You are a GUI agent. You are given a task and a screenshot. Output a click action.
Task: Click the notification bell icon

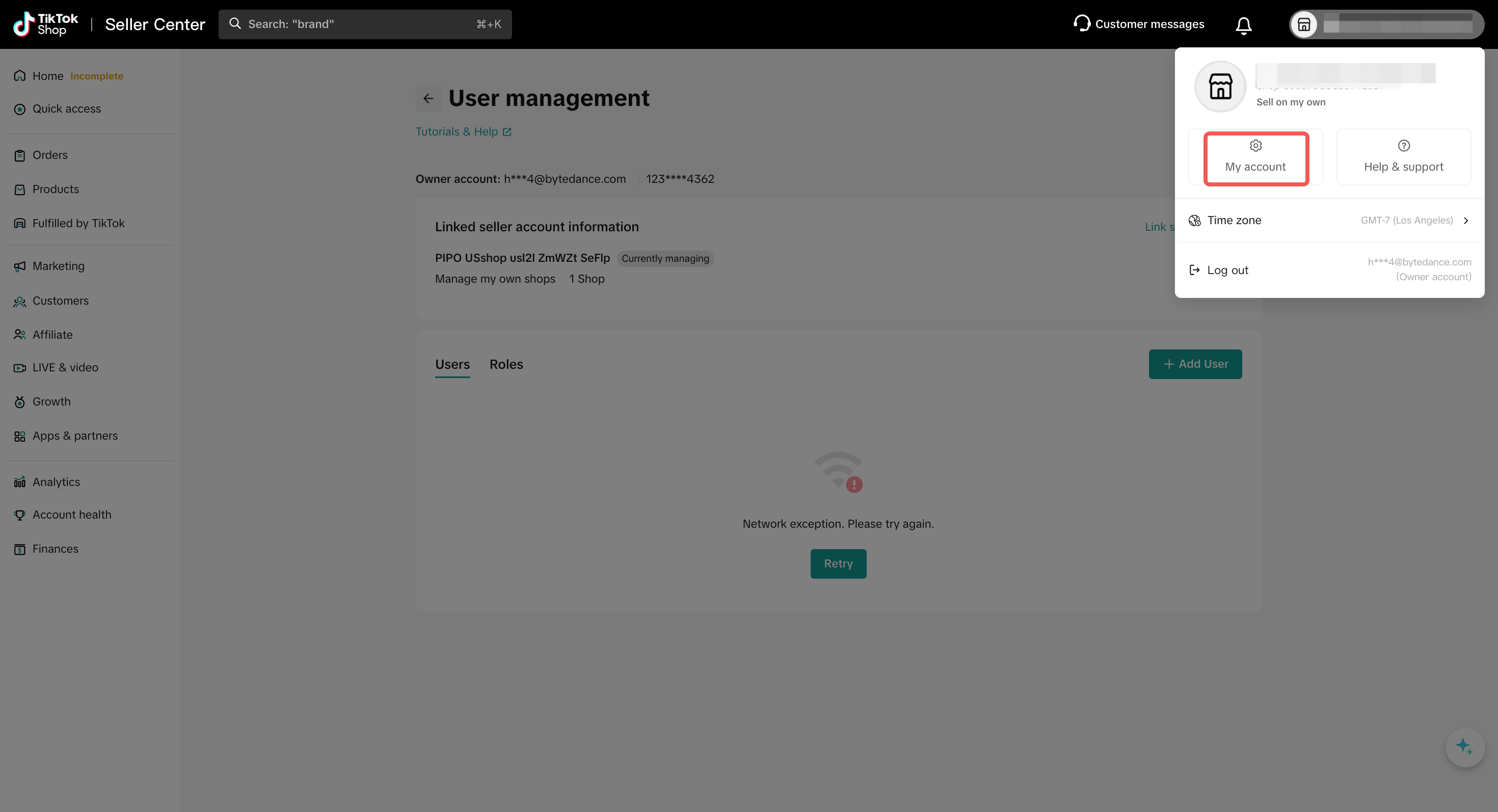(1243, 25)
